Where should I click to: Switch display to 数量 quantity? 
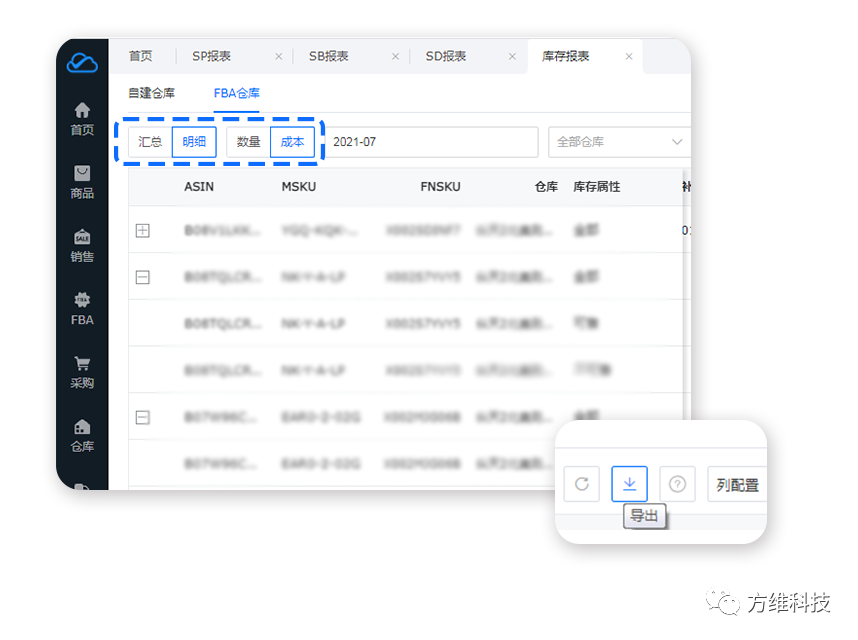point(248,142)
